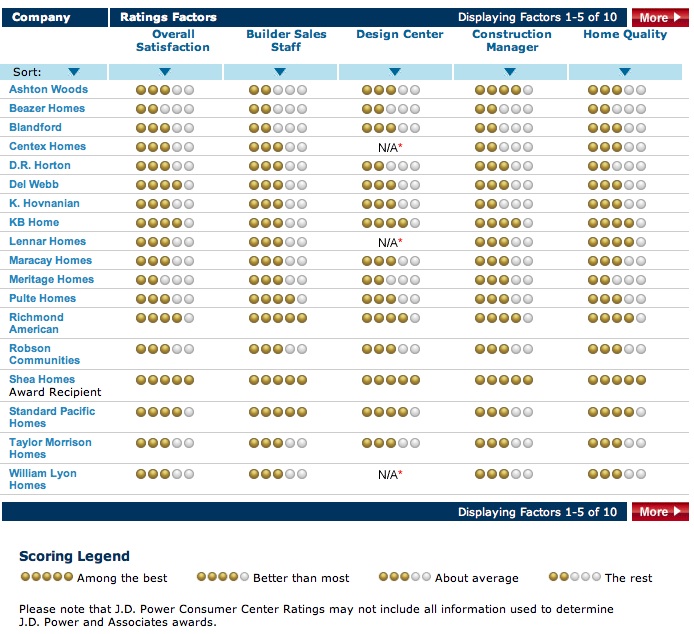
Task: Click Robson Communities Design Center rating circles
Action: point(391,349)
